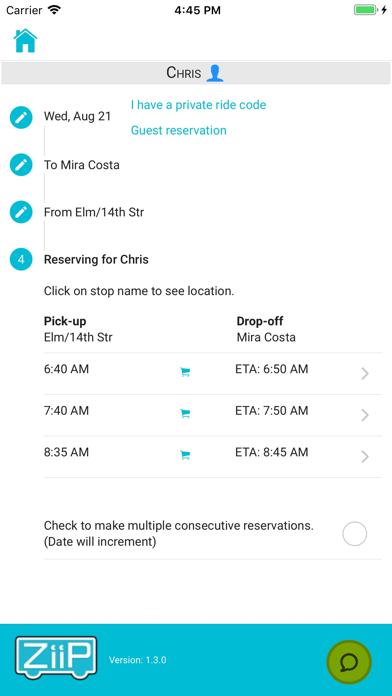Edit the destination To Mira Costa
The image size is (392, 696).
[21, 165]
